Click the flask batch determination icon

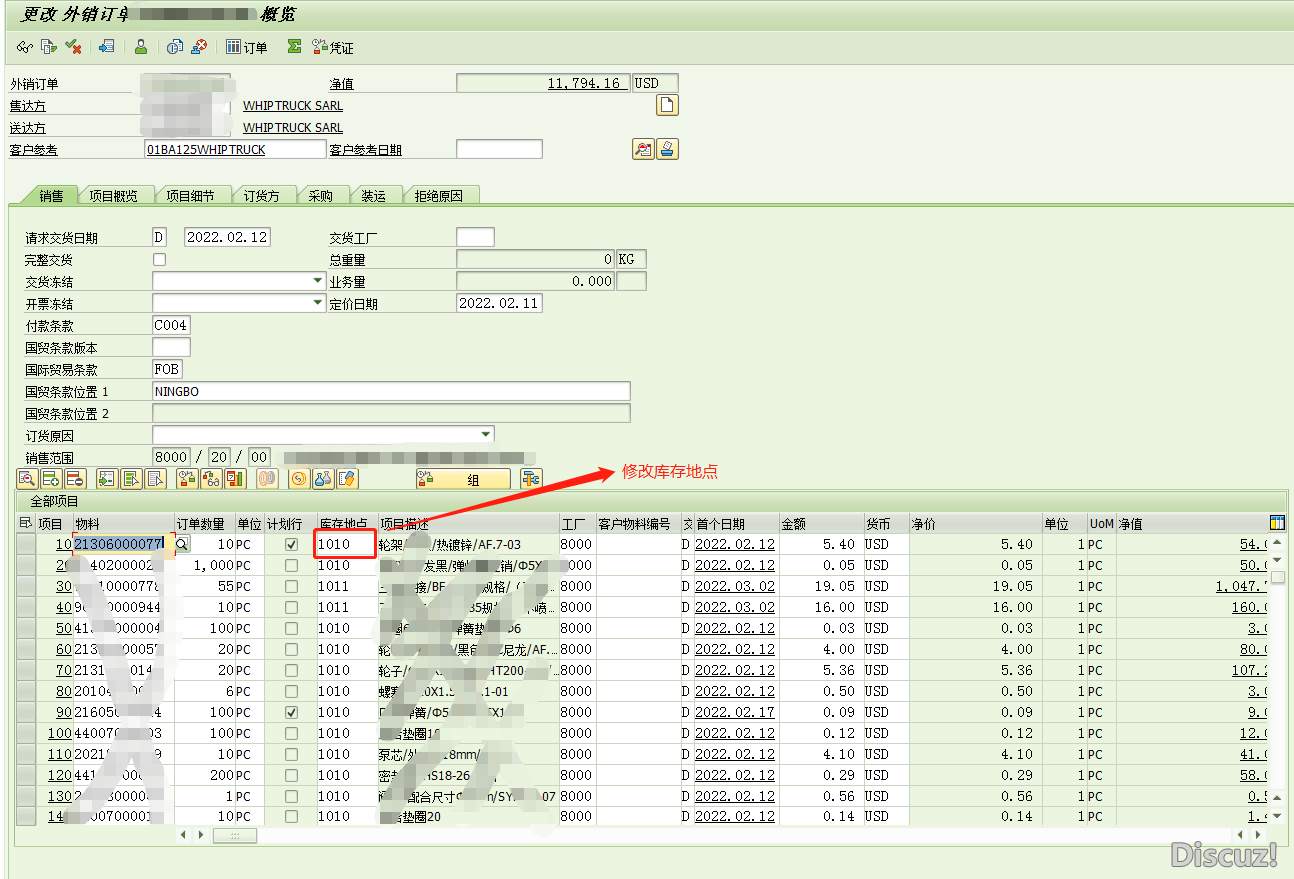tap(323, 479)
